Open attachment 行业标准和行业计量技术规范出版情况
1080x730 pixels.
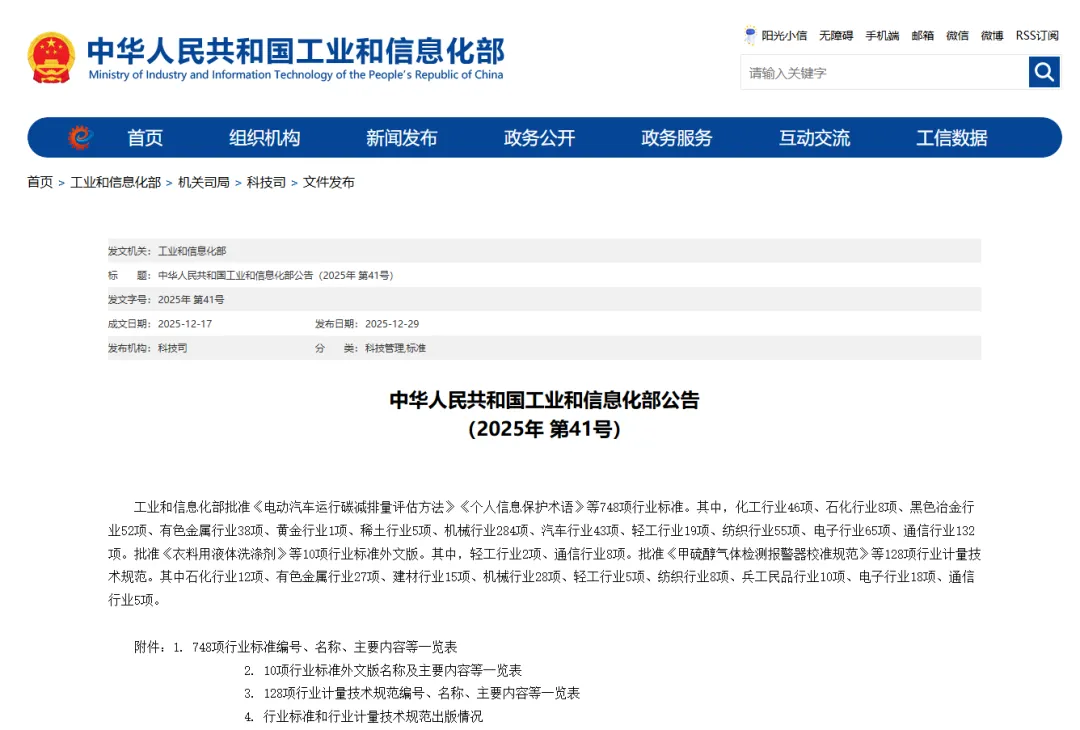coord(373,716)
